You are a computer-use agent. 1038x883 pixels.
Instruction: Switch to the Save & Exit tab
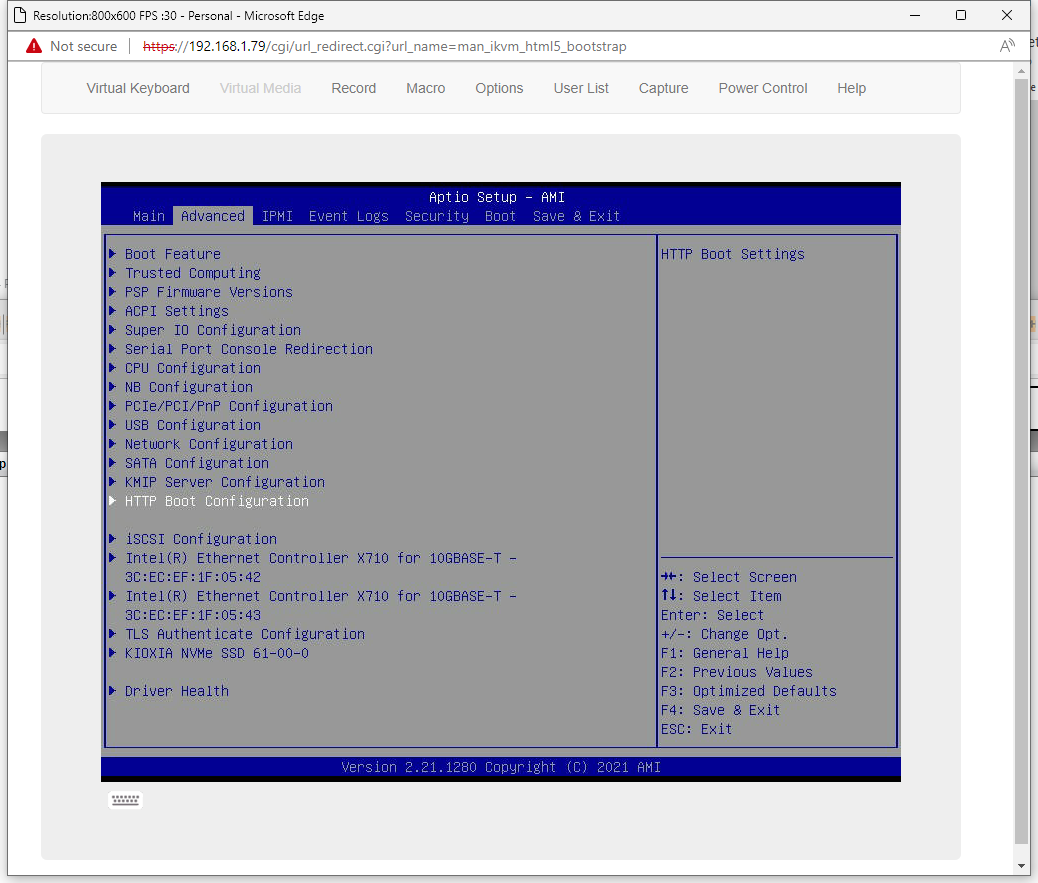577,216
